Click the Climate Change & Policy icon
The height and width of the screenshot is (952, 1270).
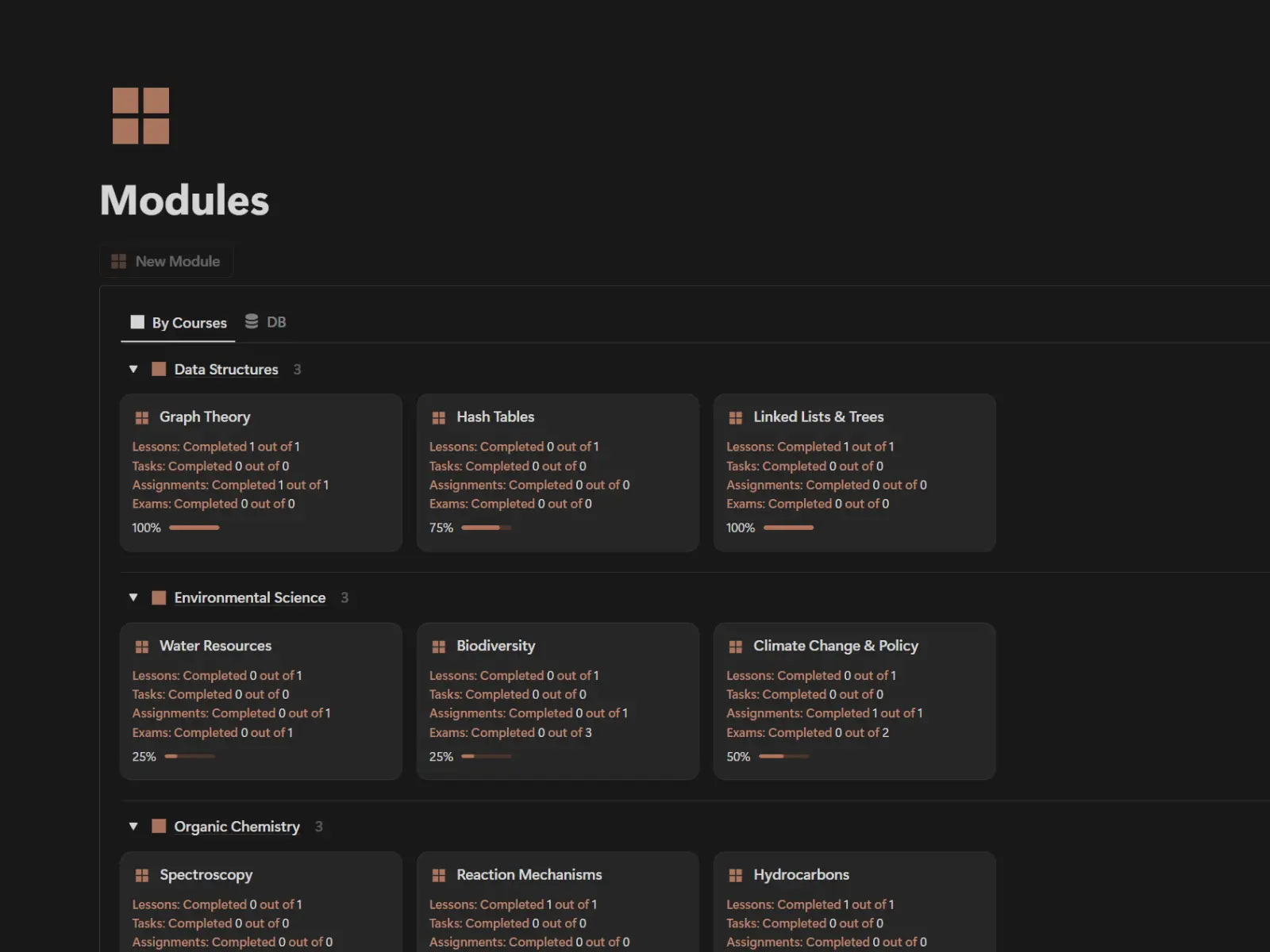(736, 647)
